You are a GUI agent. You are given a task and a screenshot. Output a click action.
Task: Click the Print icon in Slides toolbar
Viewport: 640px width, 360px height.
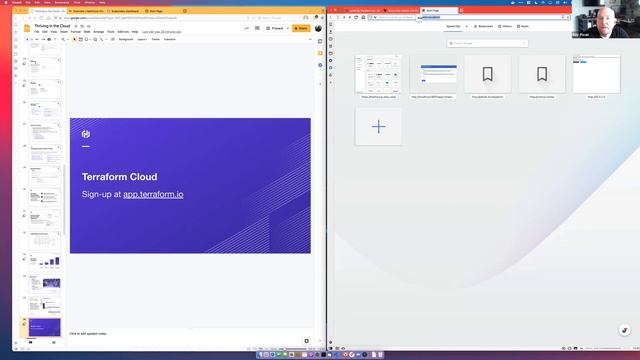(x=49, y=40)
